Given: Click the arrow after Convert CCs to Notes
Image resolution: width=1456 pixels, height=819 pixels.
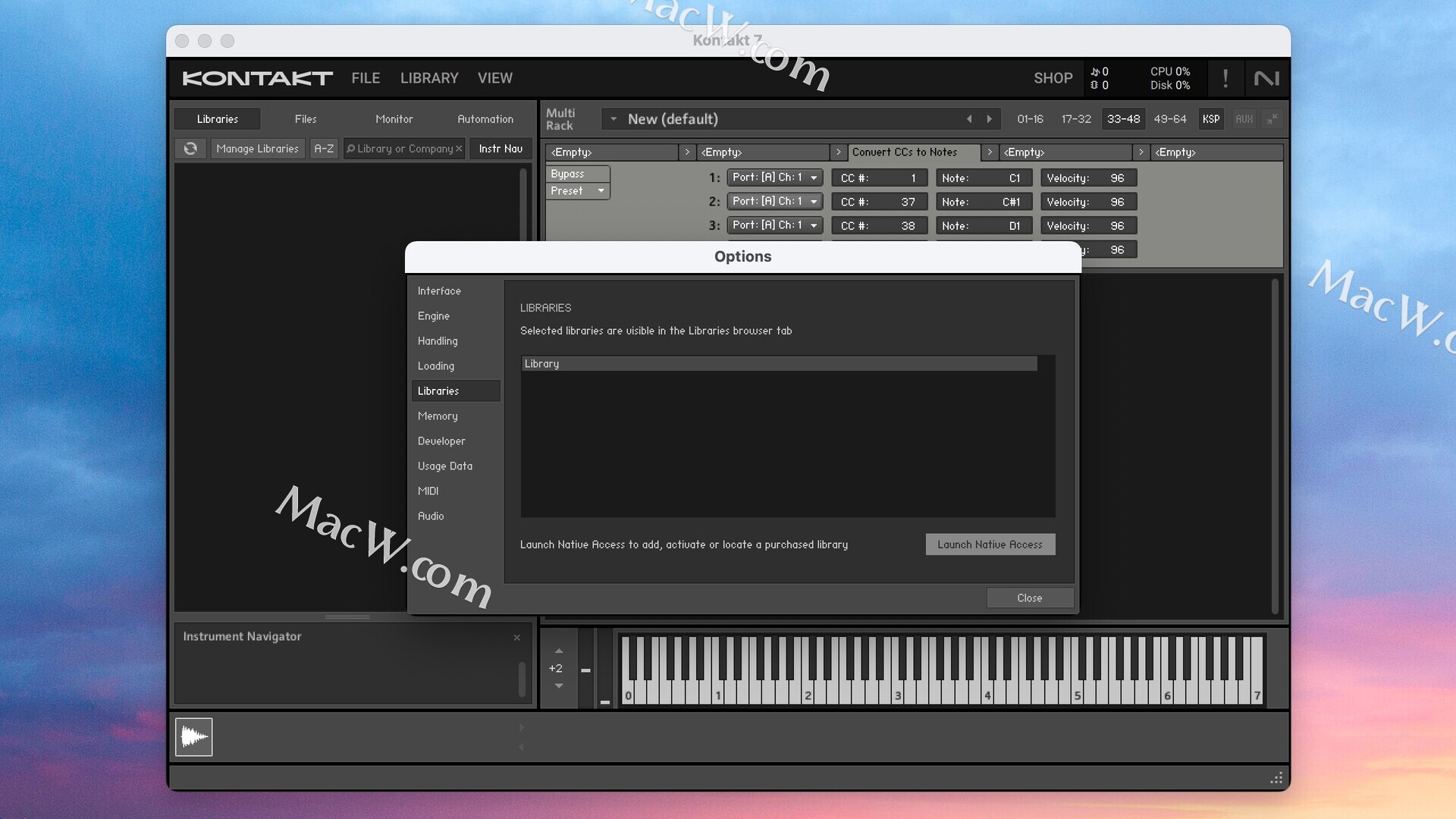Looking at the screenshot, I should click(x=990, y=152).
